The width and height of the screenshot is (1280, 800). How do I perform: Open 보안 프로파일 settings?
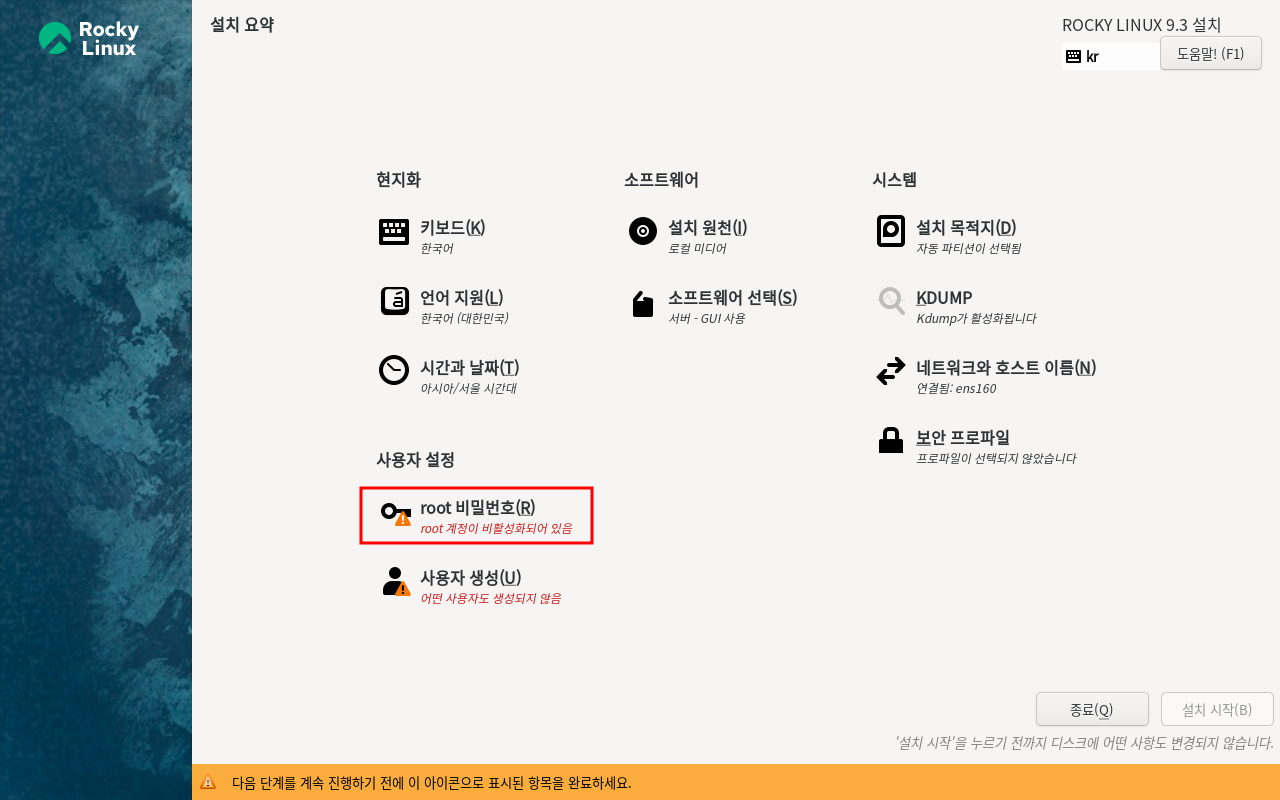[x=963, y=437]
